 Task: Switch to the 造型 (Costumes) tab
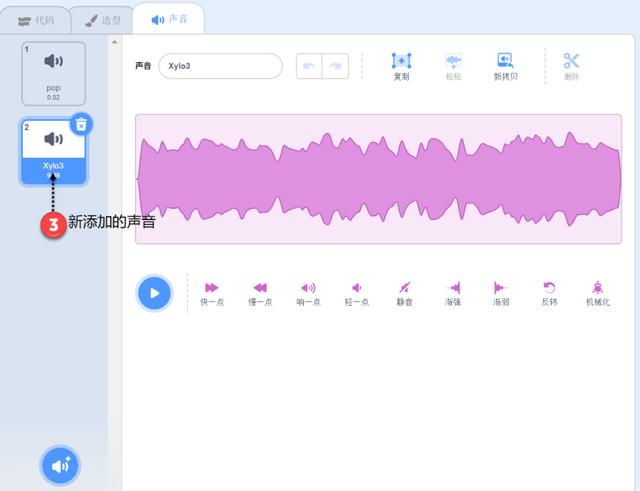[x=102, y=20]
